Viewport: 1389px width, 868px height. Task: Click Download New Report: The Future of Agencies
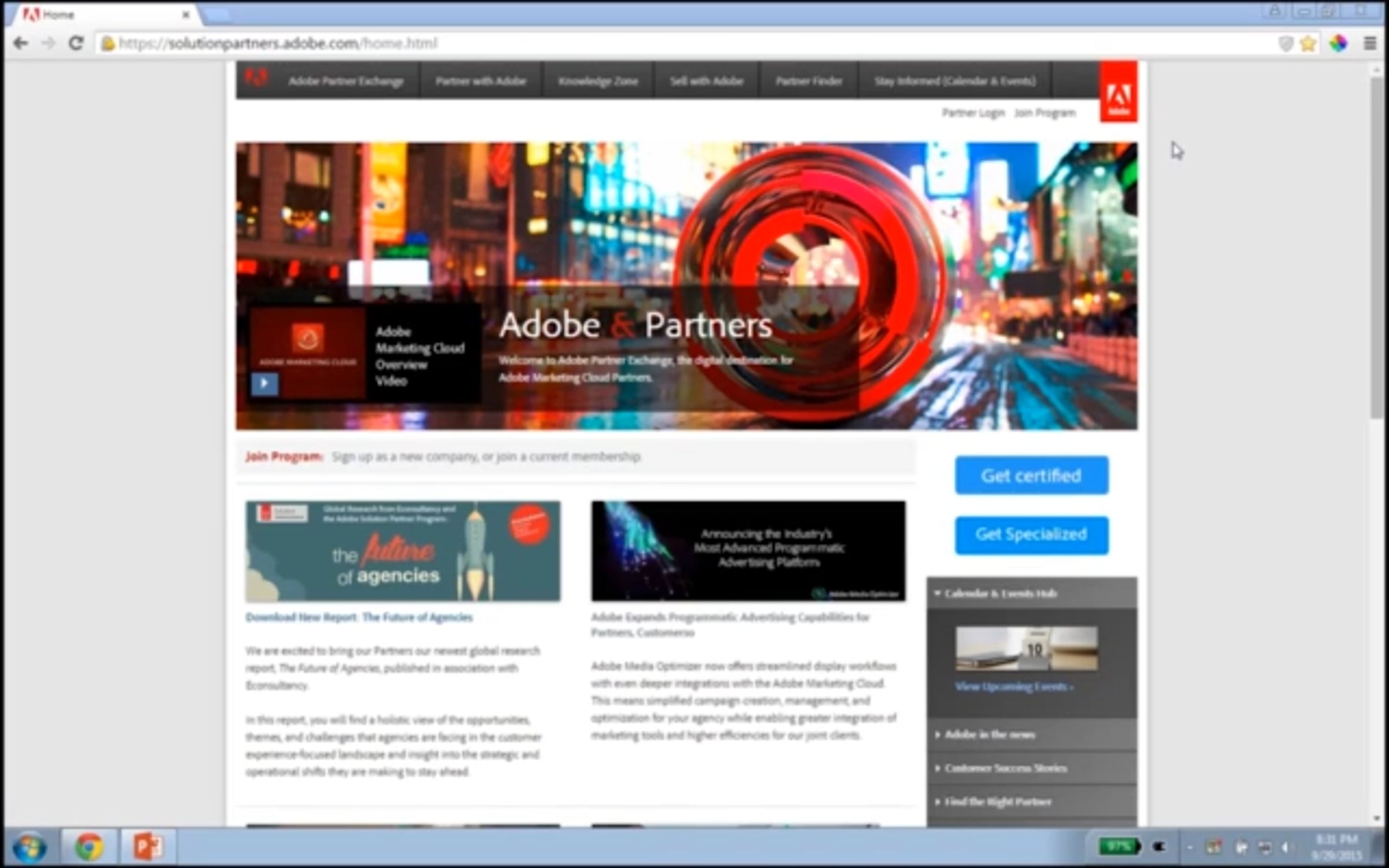tap(359, 617)
